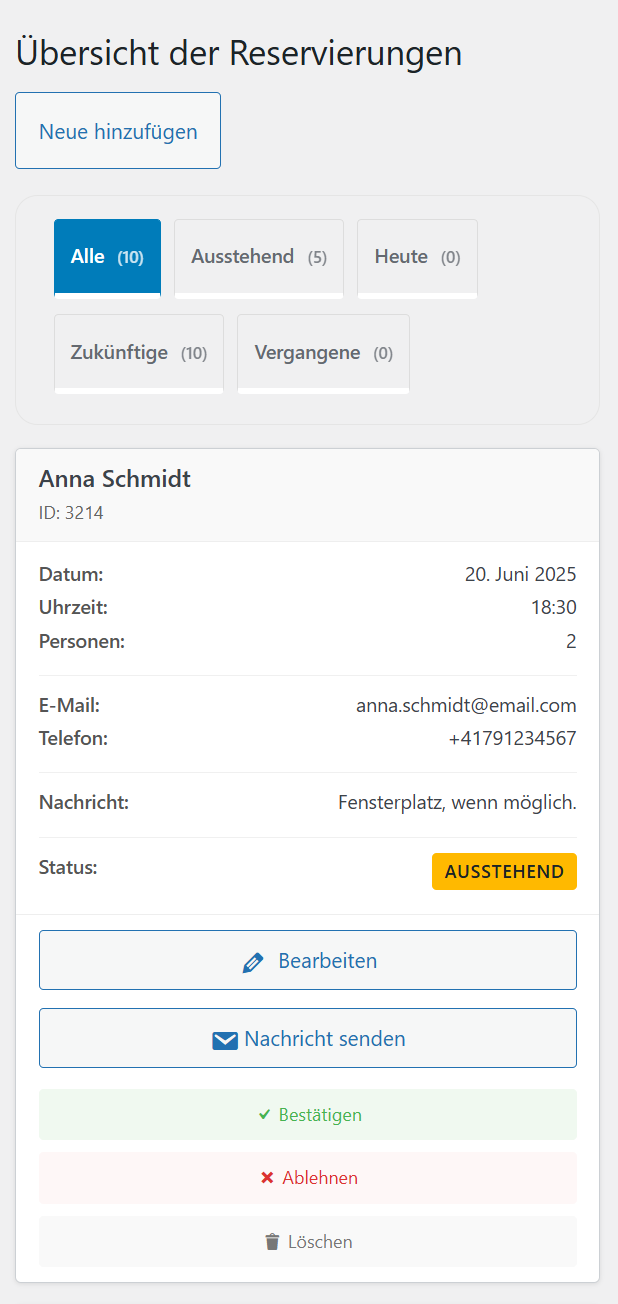Click the pencil icon on Bearbeiten
618x1304 pixels.
pos(253,962)
